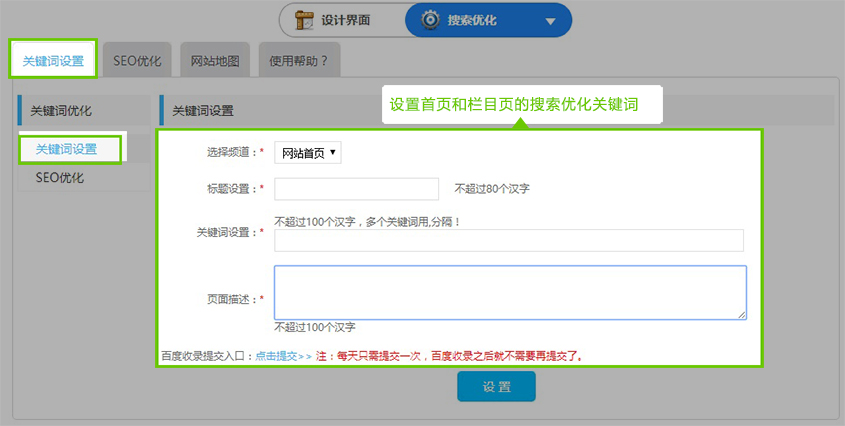Open the 使用帮助？ tab

pos(298,60)
